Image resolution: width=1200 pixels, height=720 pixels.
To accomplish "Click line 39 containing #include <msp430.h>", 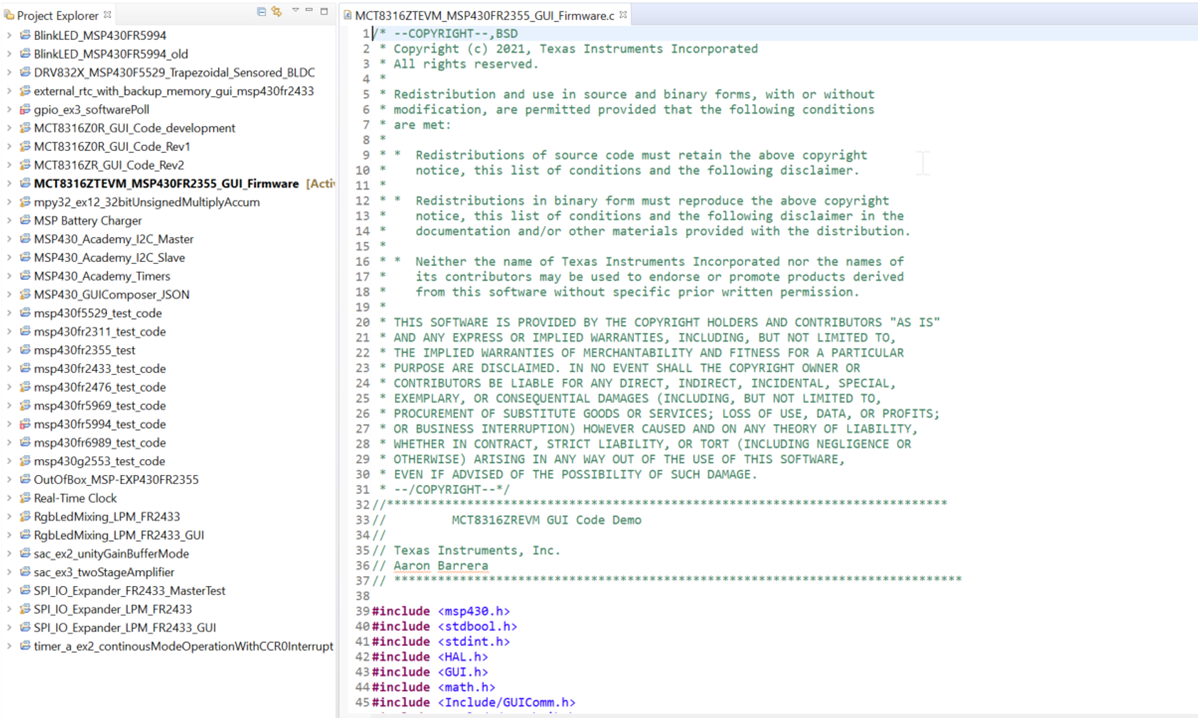I will [x=450, y=610].
